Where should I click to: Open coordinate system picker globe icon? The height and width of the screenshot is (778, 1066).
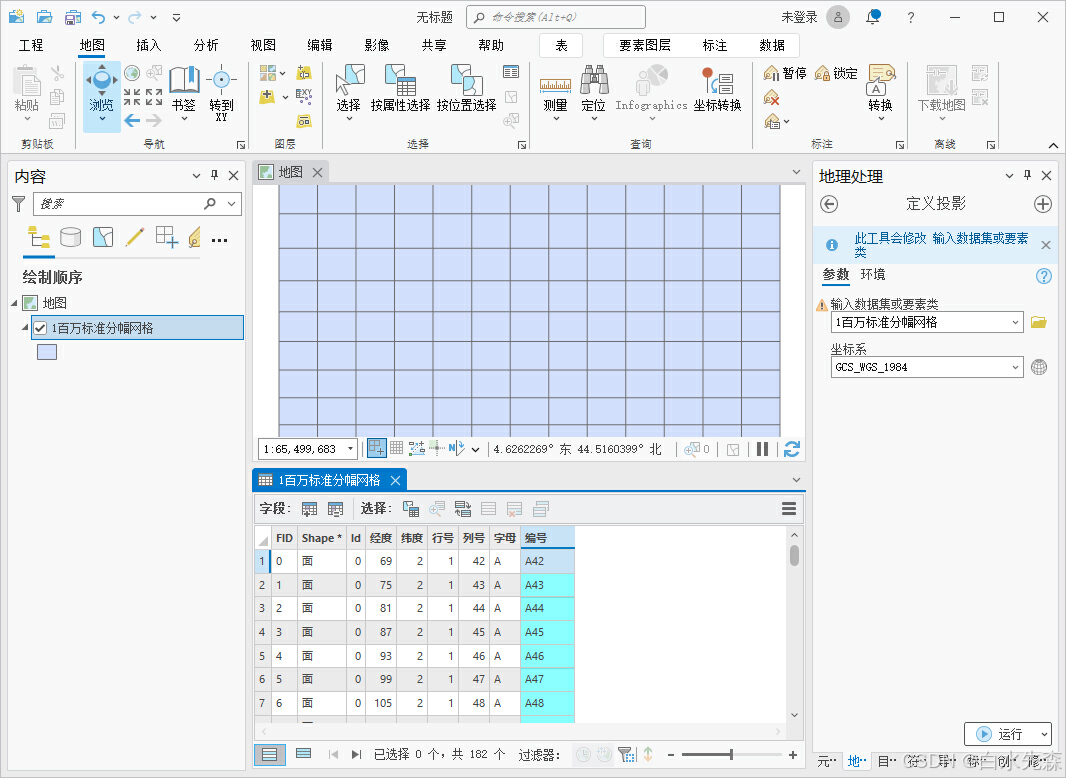click(1039, 367)
